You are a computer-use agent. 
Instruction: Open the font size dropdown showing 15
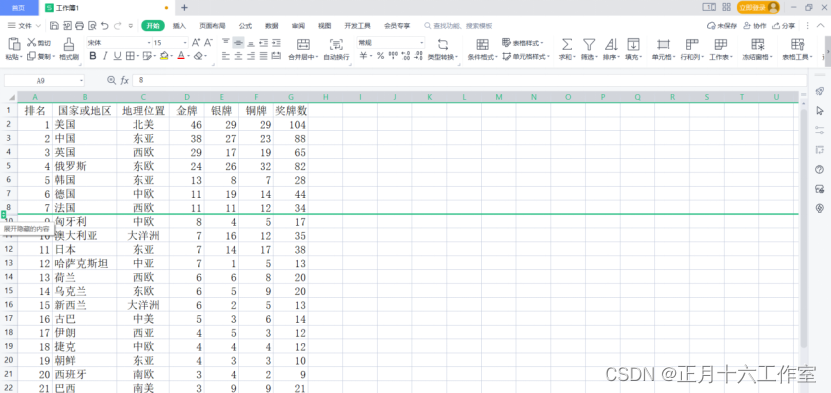(170, 42)
